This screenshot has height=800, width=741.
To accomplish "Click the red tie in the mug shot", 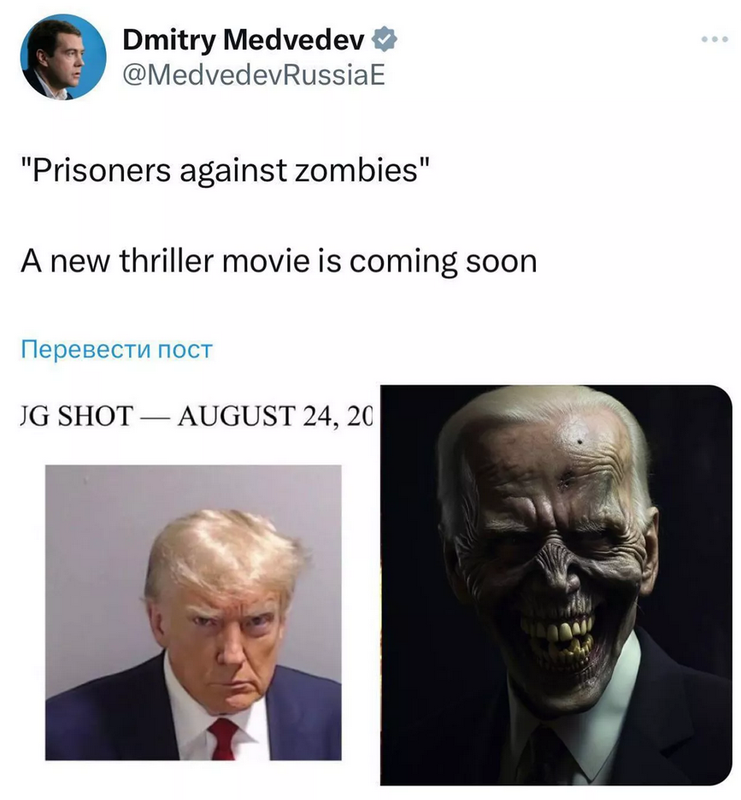I will (x=223, y=738).
